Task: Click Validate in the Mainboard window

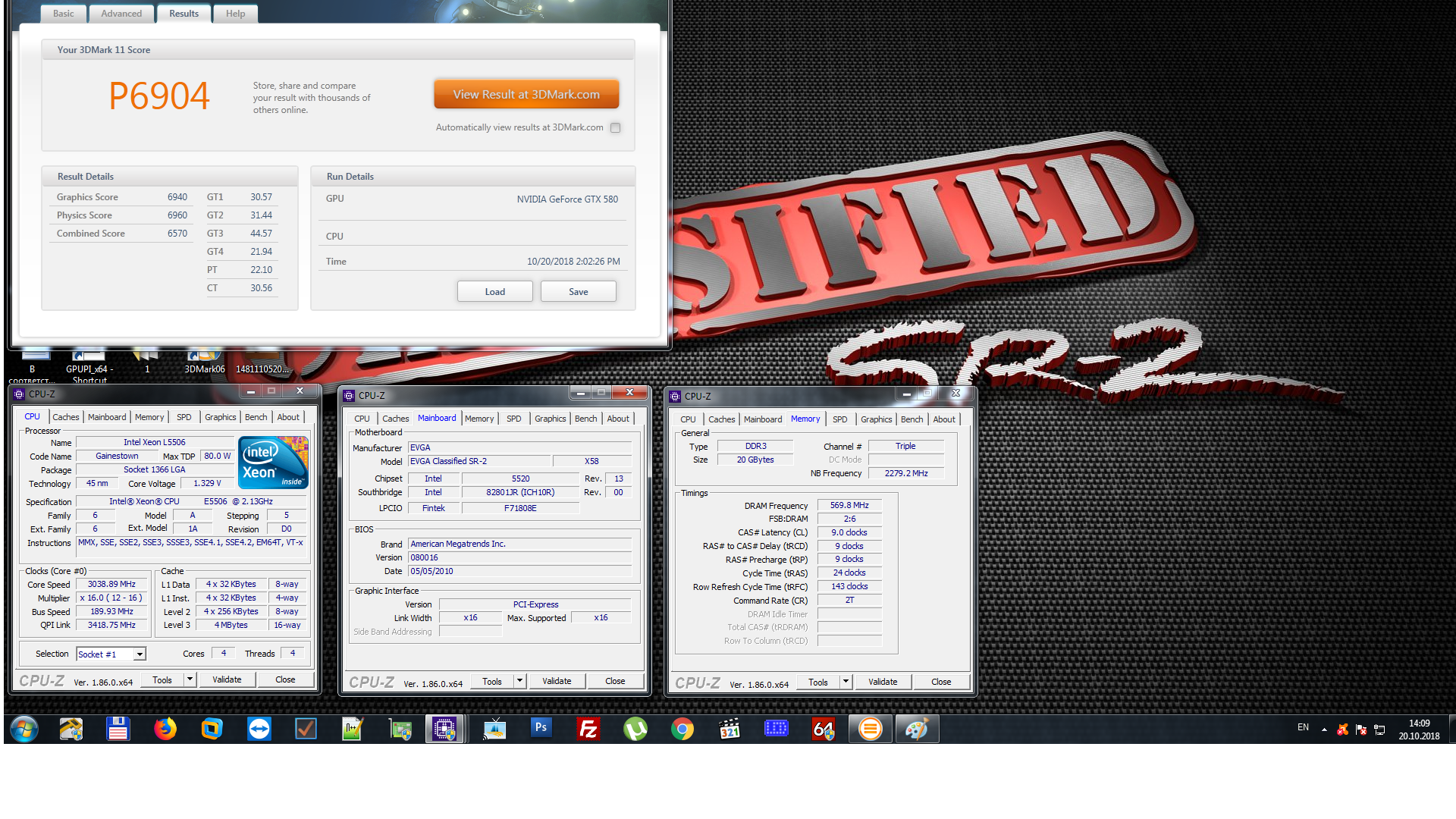Action: 557,681
